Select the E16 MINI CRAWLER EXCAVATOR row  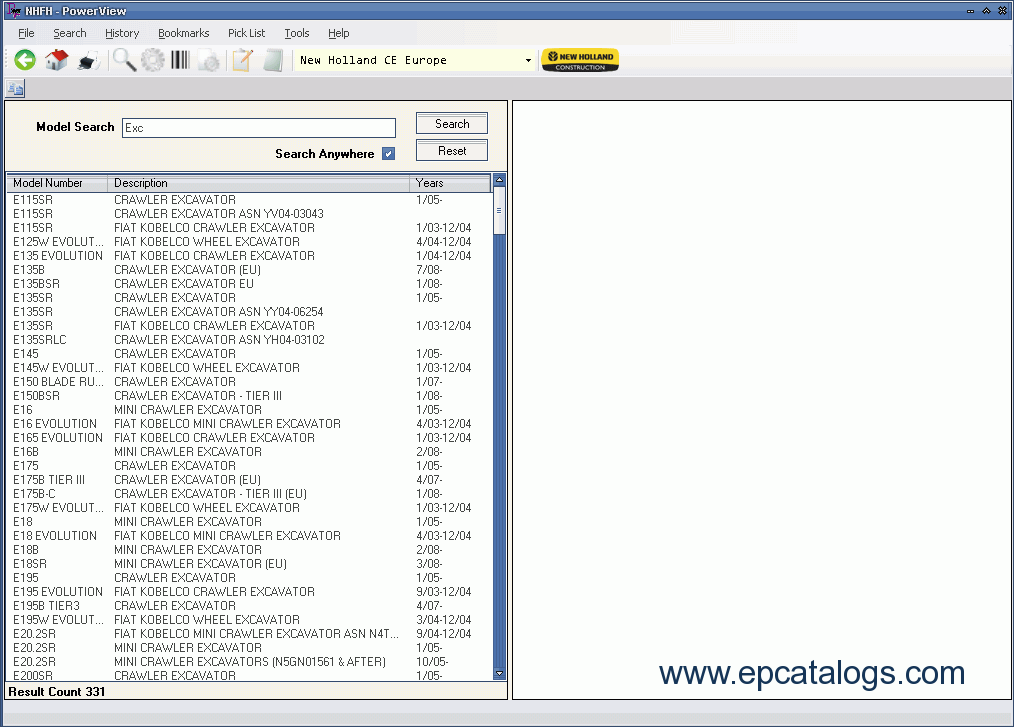click(x=249, y=410)
